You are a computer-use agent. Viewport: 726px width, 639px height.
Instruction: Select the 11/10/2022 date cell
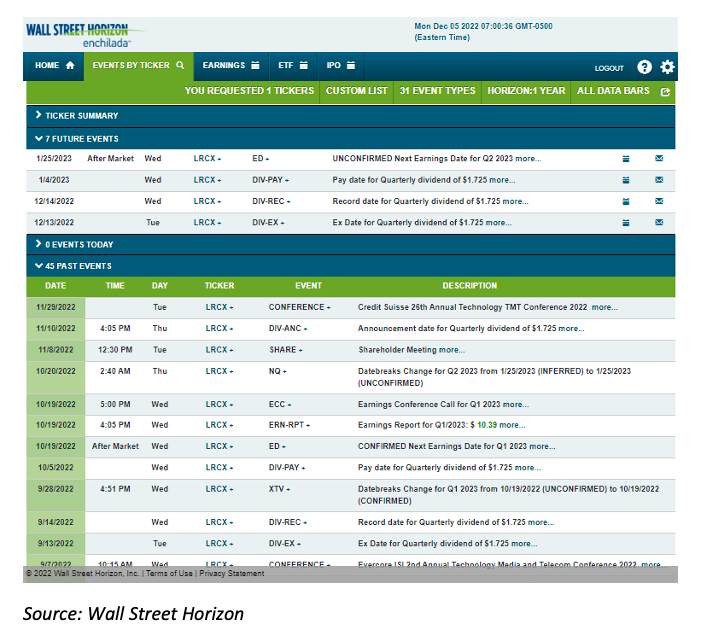pyautogui.click(x=56, y=328)
